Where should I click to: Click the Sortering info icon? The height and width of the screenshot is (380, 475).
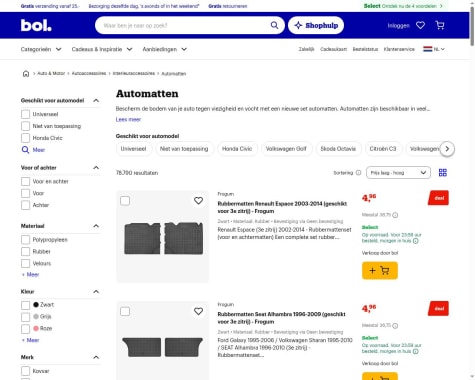click(x=358, y=173)
